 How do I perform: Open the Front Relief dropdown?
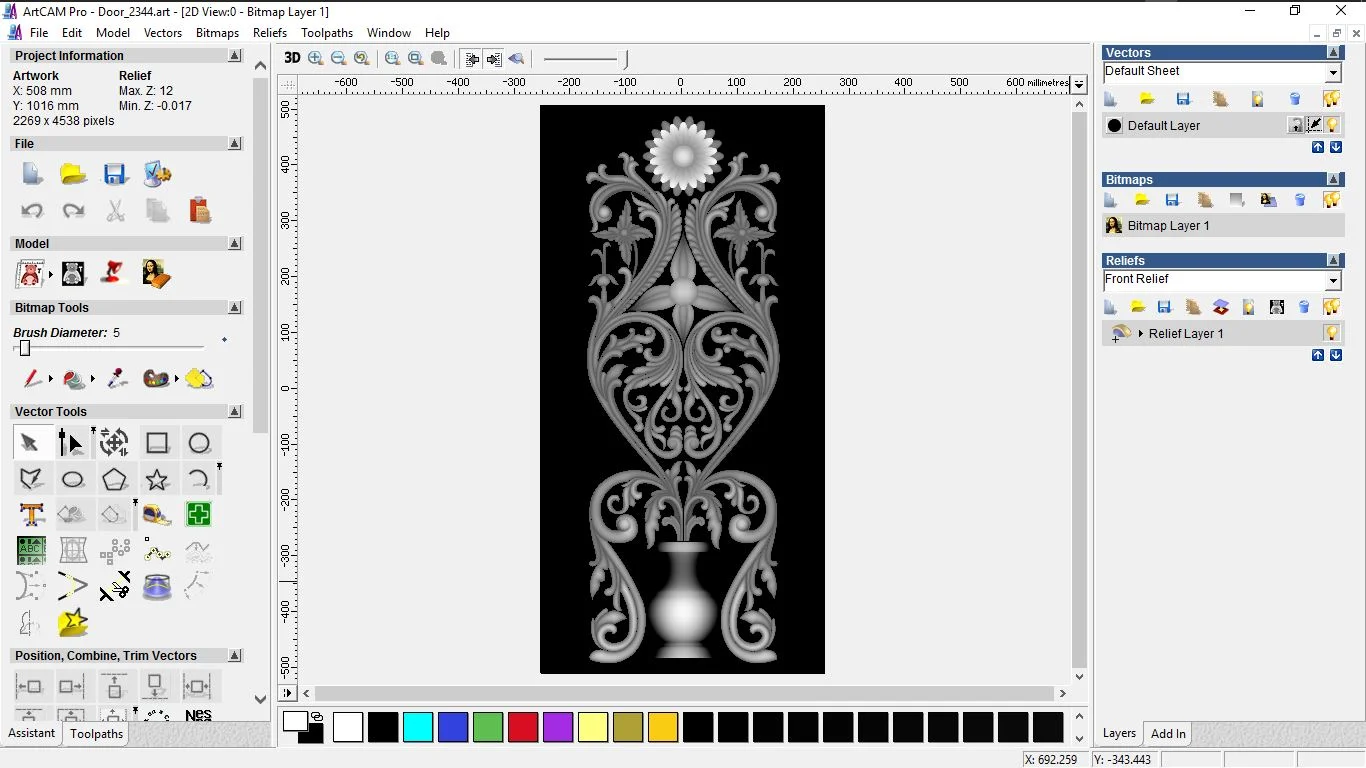click(x=1332, y=281)
